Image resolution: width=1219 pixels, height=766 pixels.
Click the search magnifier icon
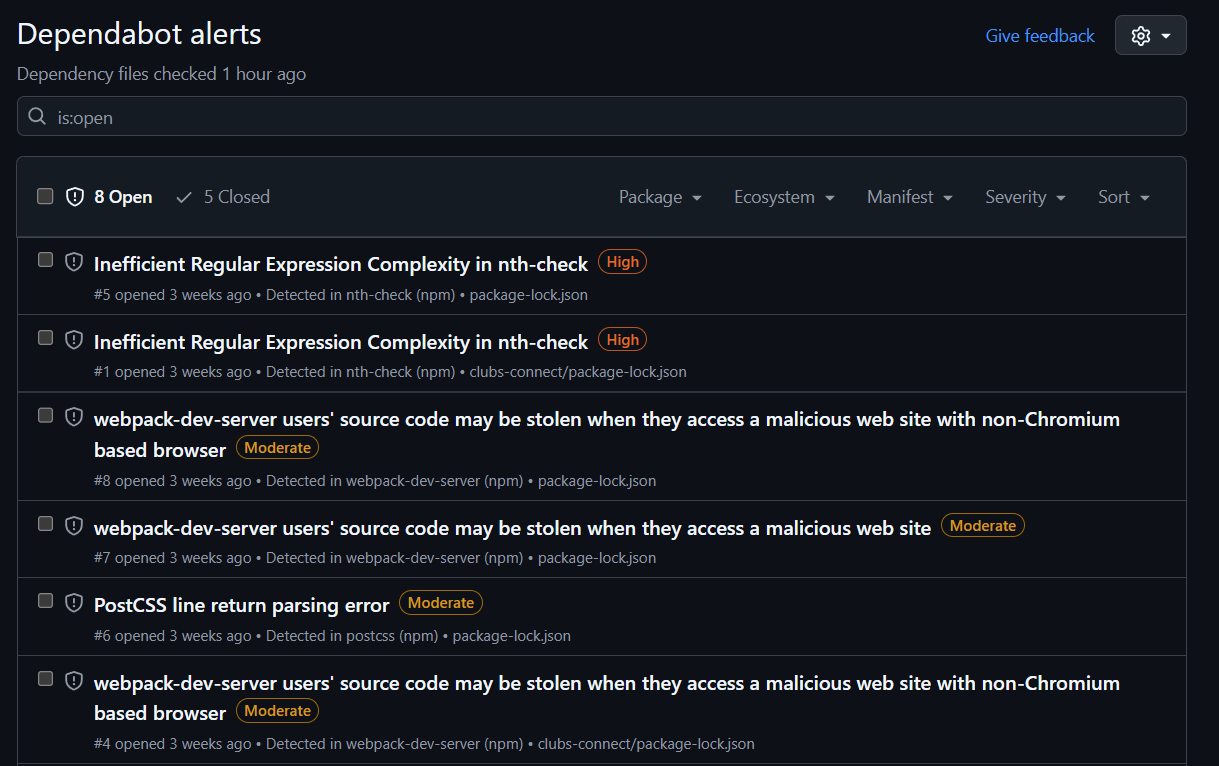[x=37, y=117]
